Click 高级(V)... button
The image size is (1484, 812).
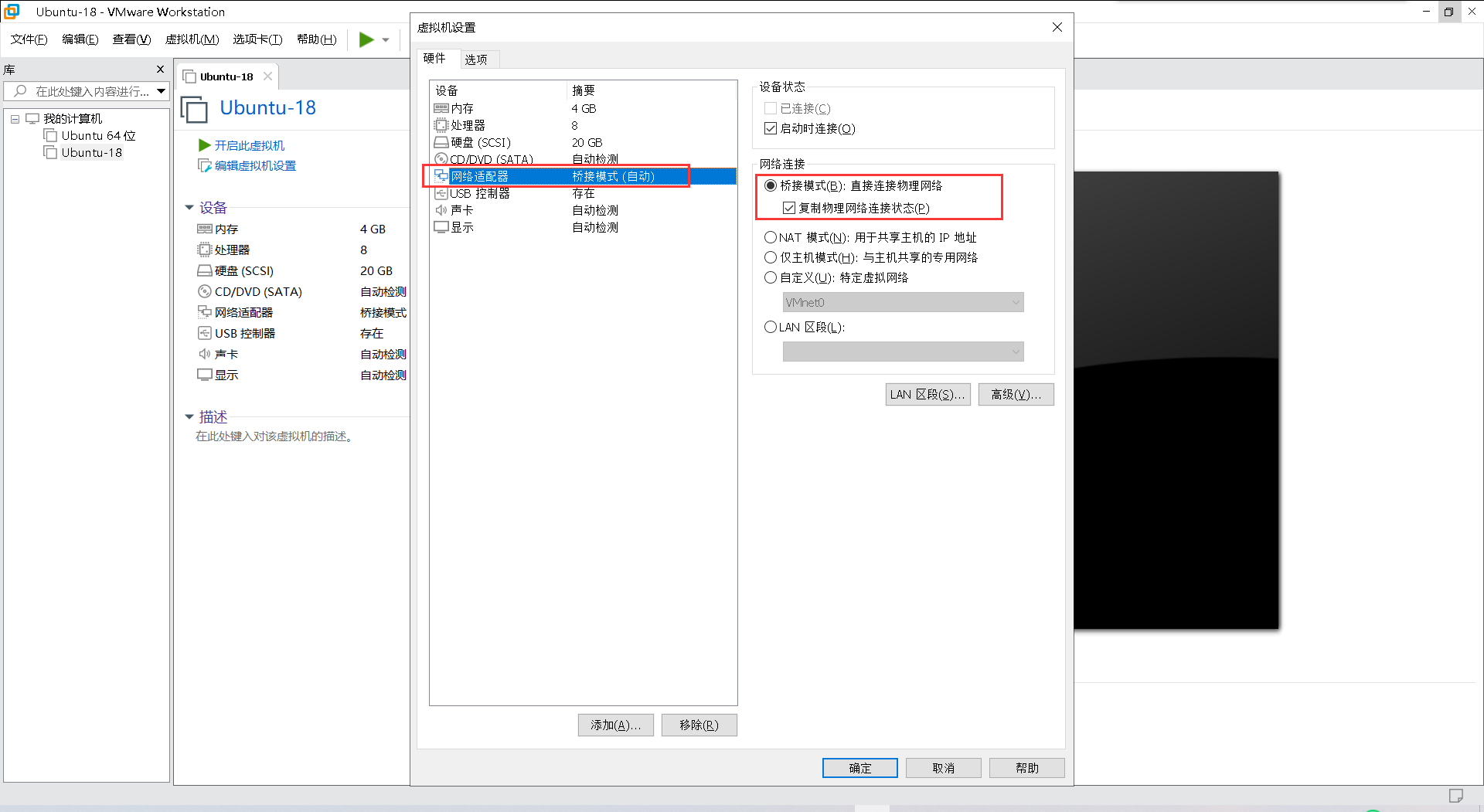[x=1016, y=394]
